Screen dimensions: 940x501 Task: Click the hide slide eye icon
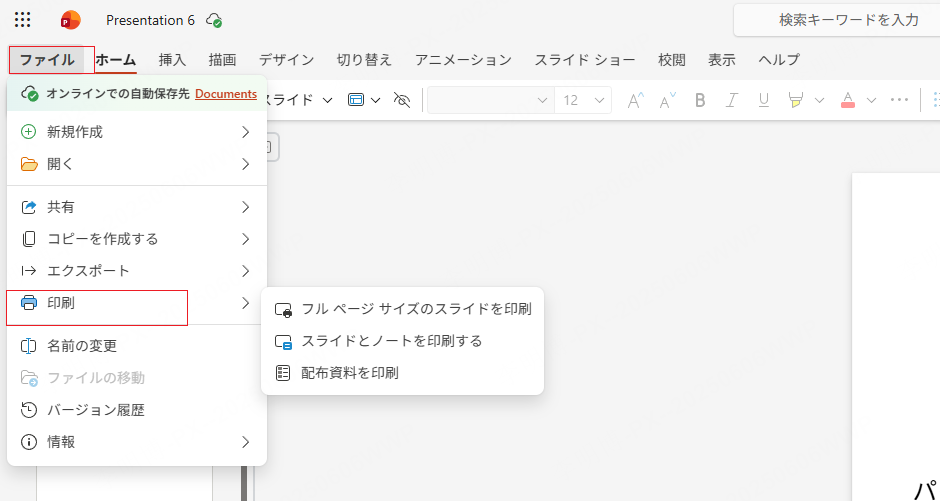tap(402, 100)
